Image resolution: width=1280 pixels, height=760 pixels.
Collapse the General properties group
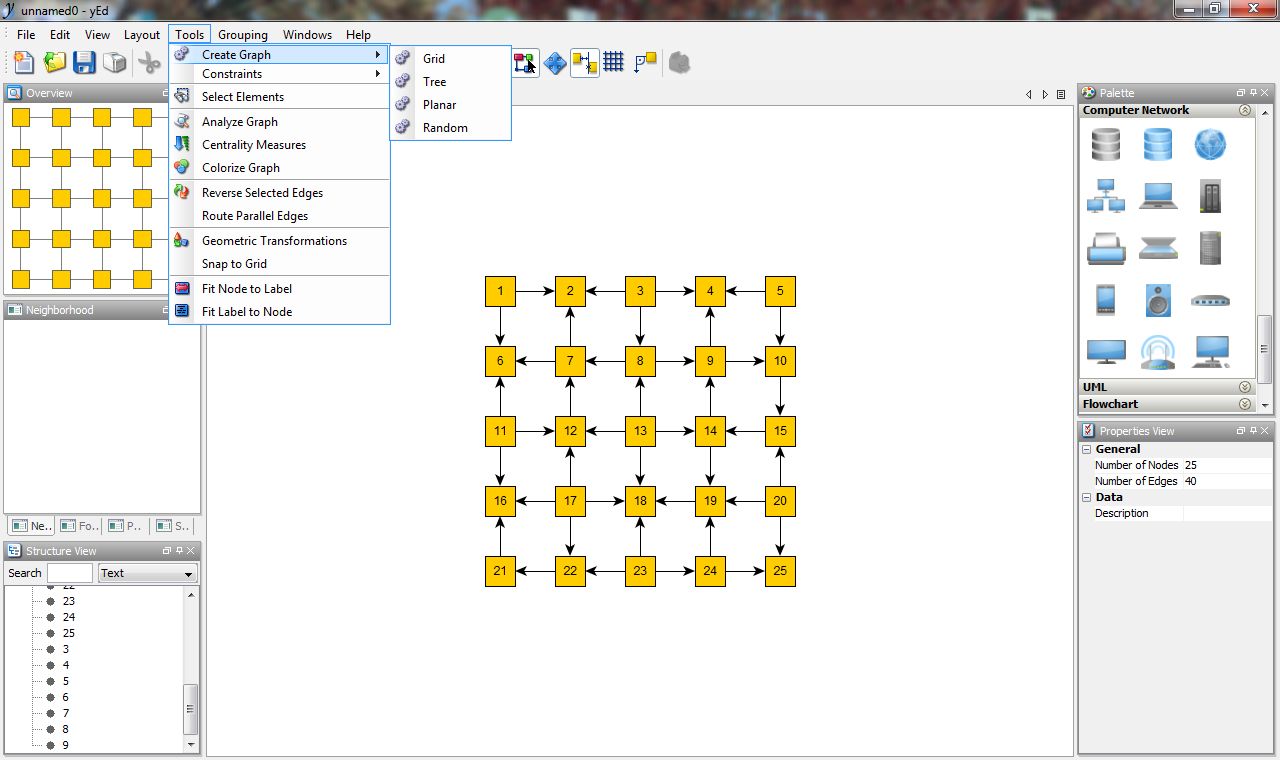coord(1087,449)
